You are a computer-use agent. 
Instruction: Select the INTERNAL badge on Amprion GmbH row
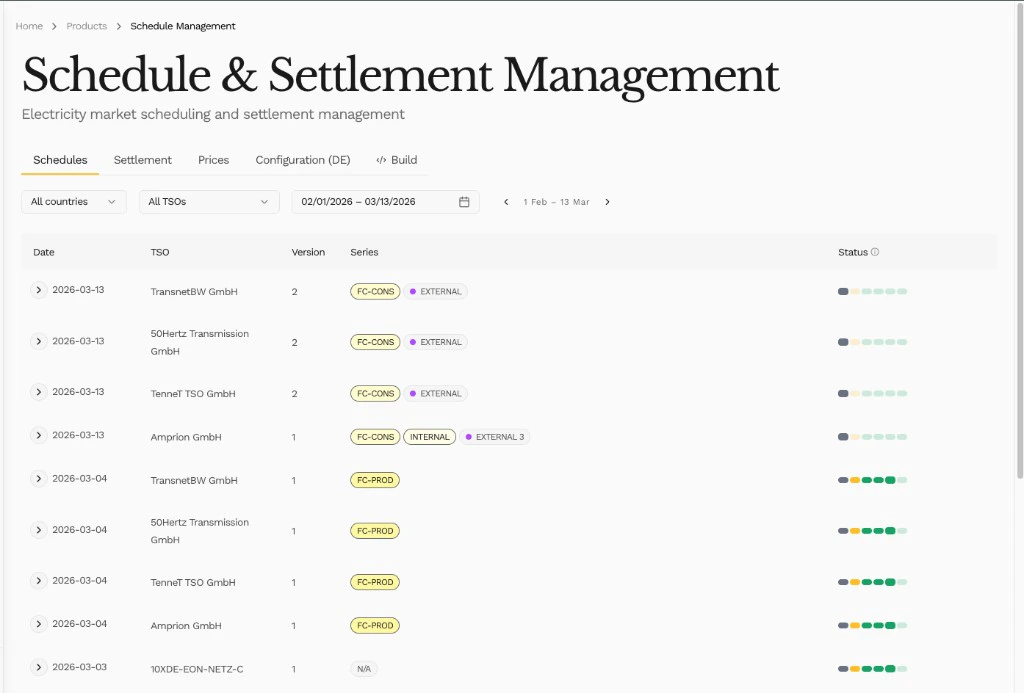(x=429, y=436)
